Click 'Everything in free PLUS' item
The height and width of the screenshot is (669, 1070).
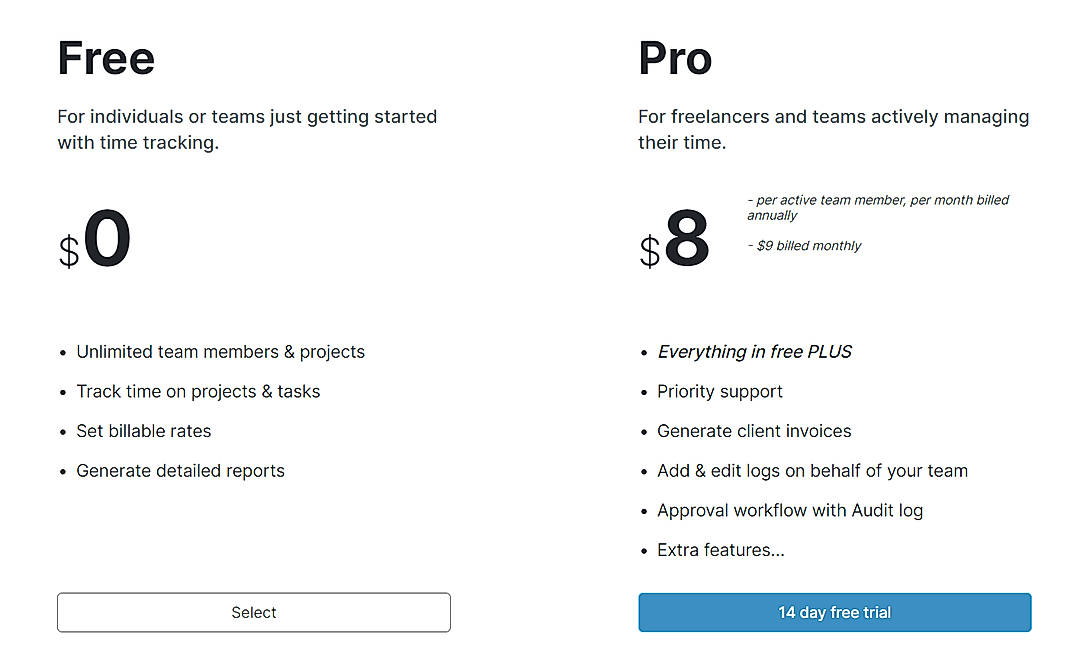pos(755,351)
